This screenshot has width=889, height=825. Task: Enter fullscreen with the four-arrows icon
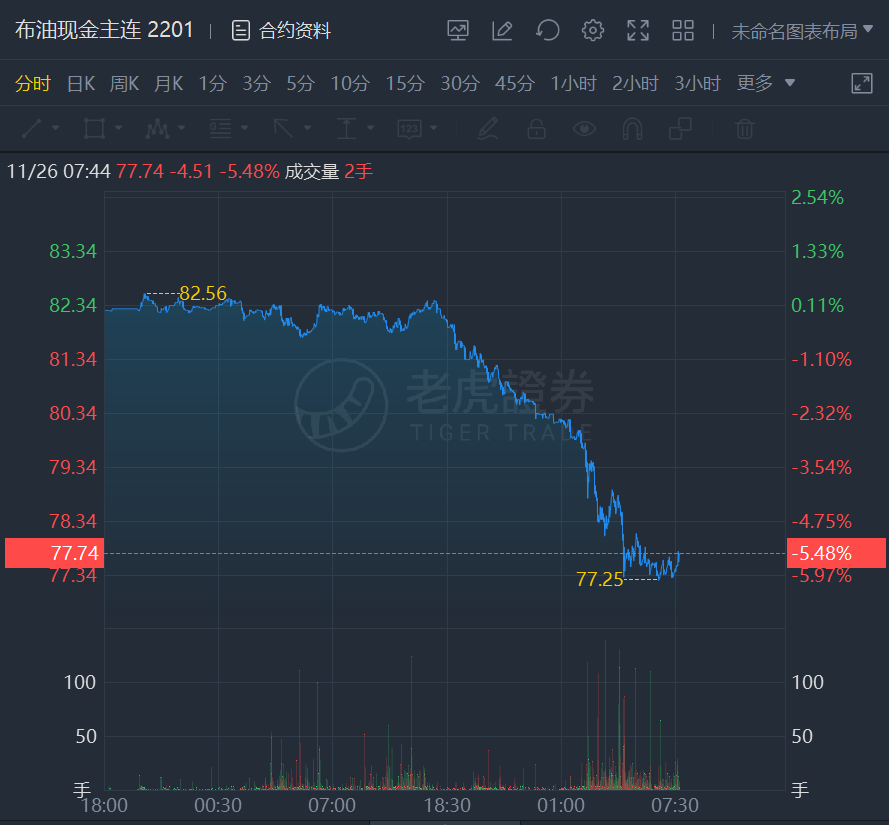(638, 31)
